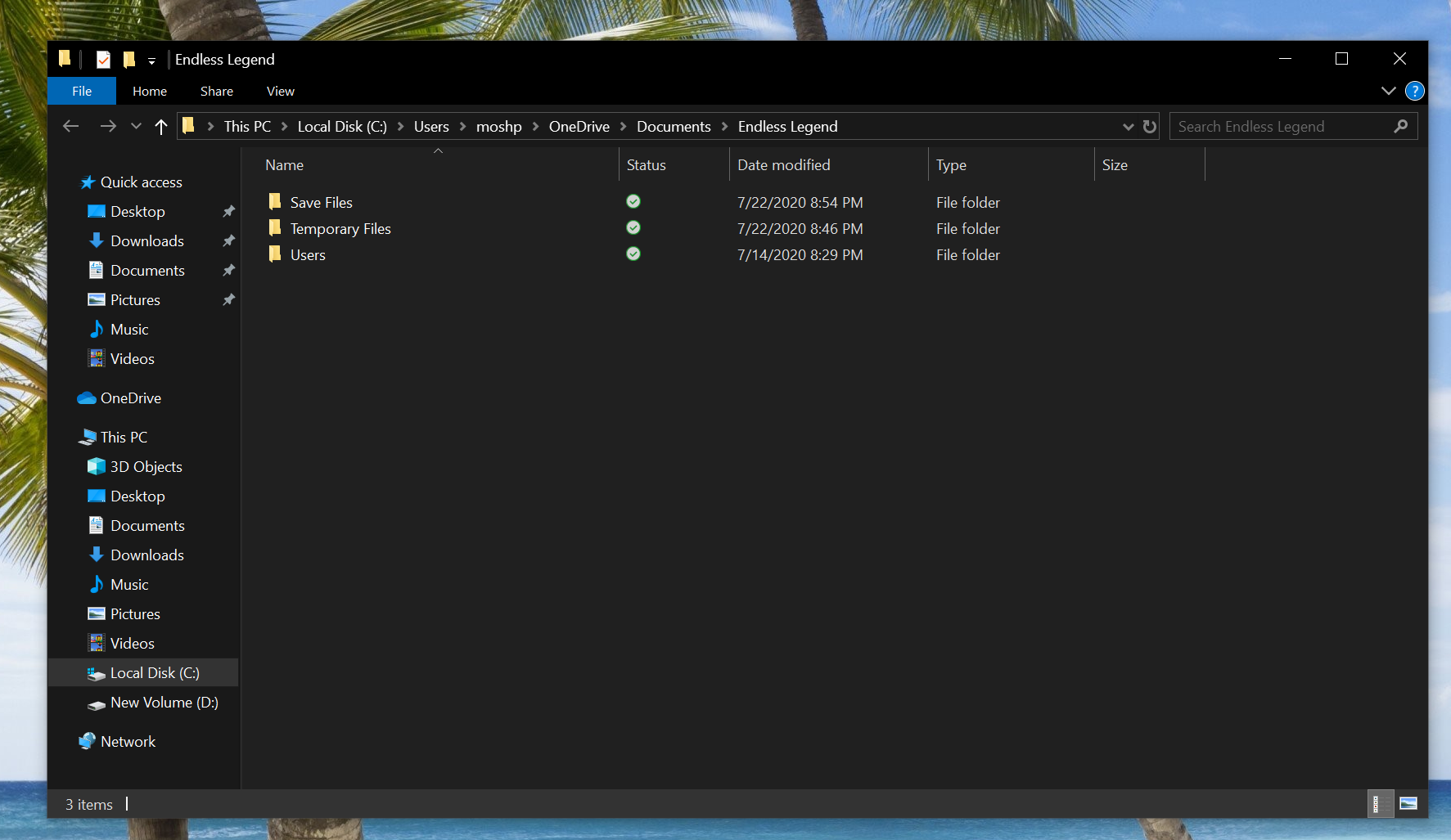Open pinned Documents under Quick access

[147, 270]
